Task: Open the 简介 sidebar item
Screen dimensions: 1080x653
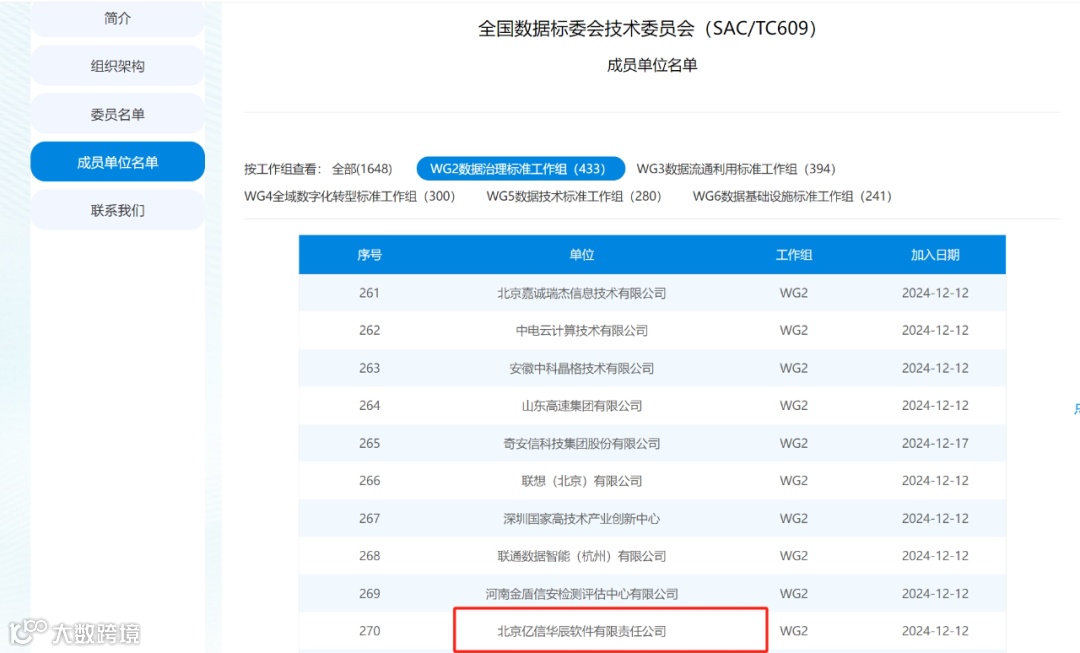Action: tap(117, 19)
